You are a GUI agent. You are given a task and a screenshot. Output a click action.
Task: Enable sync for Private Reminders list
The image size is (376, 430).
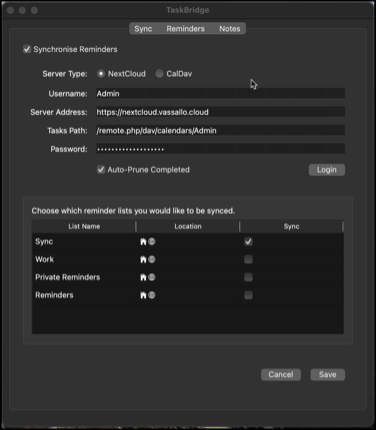[x=248, y=277]
